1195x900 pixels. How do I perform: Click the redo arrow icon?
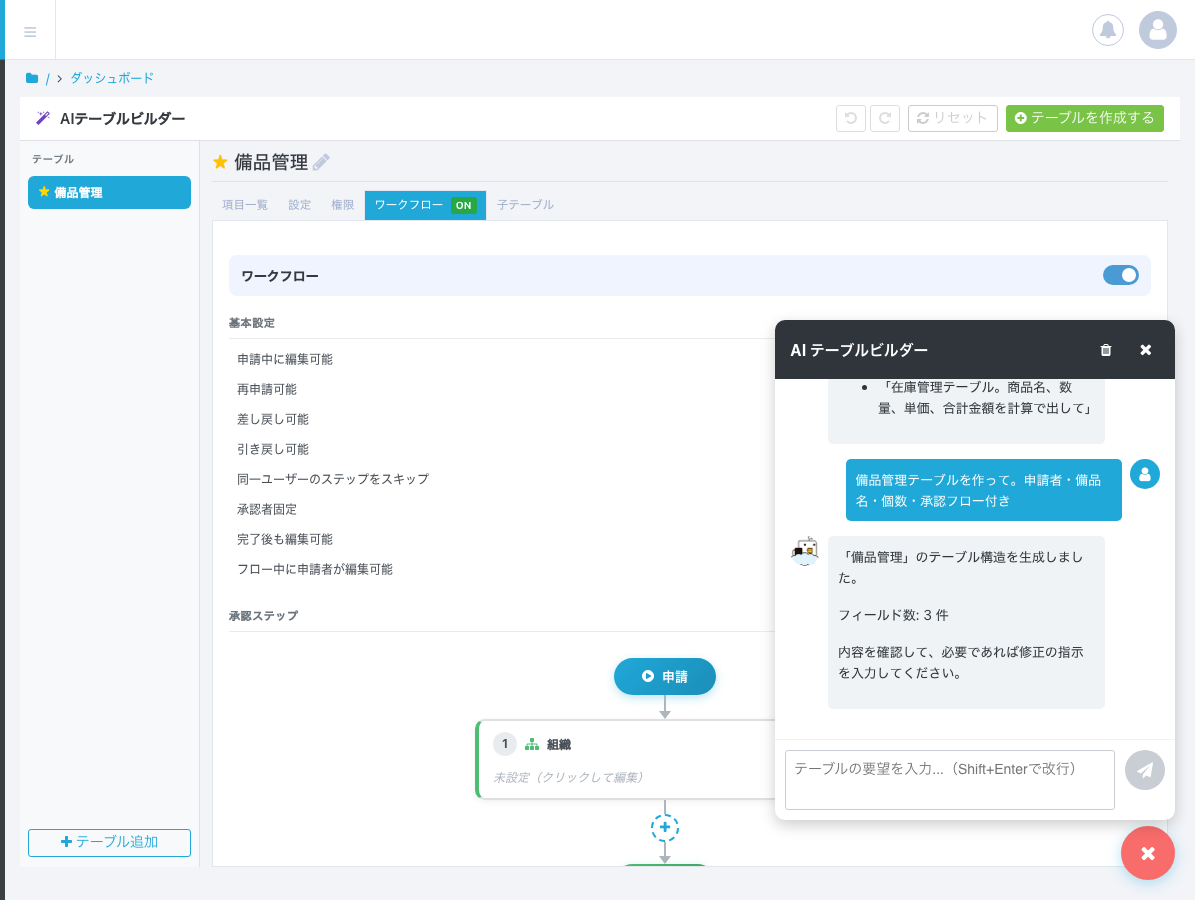[885, 118]
